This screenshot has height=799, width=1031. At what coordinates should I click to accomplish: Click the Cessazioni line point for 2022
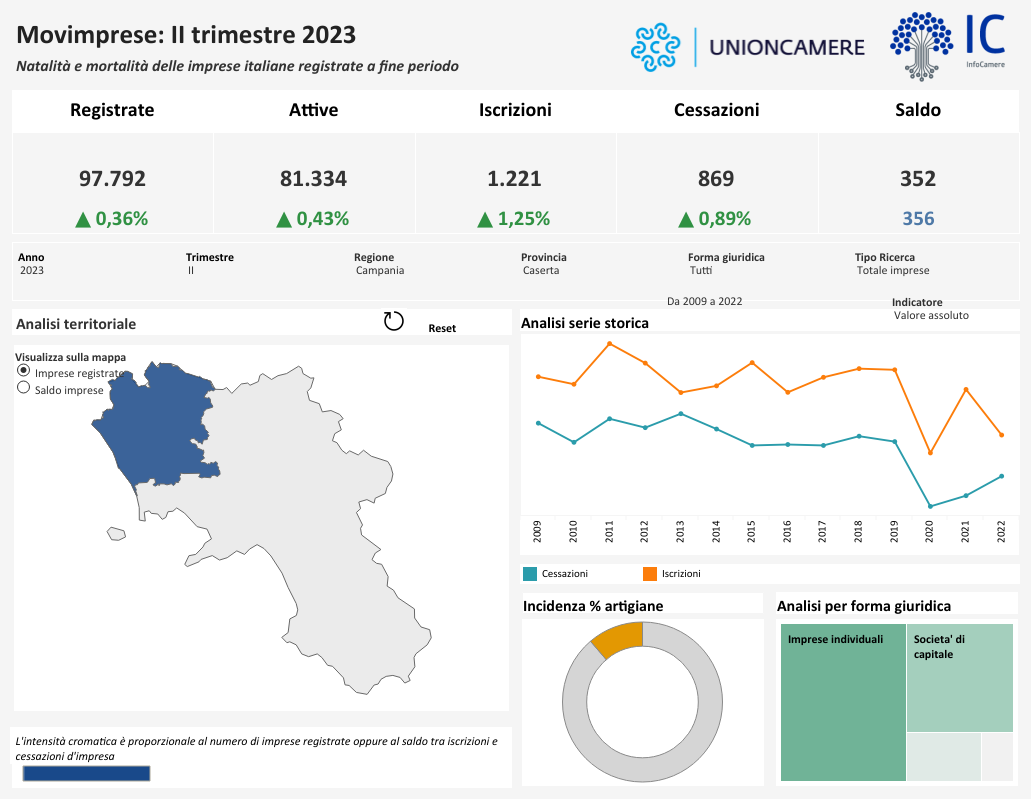pos(1001,476)
